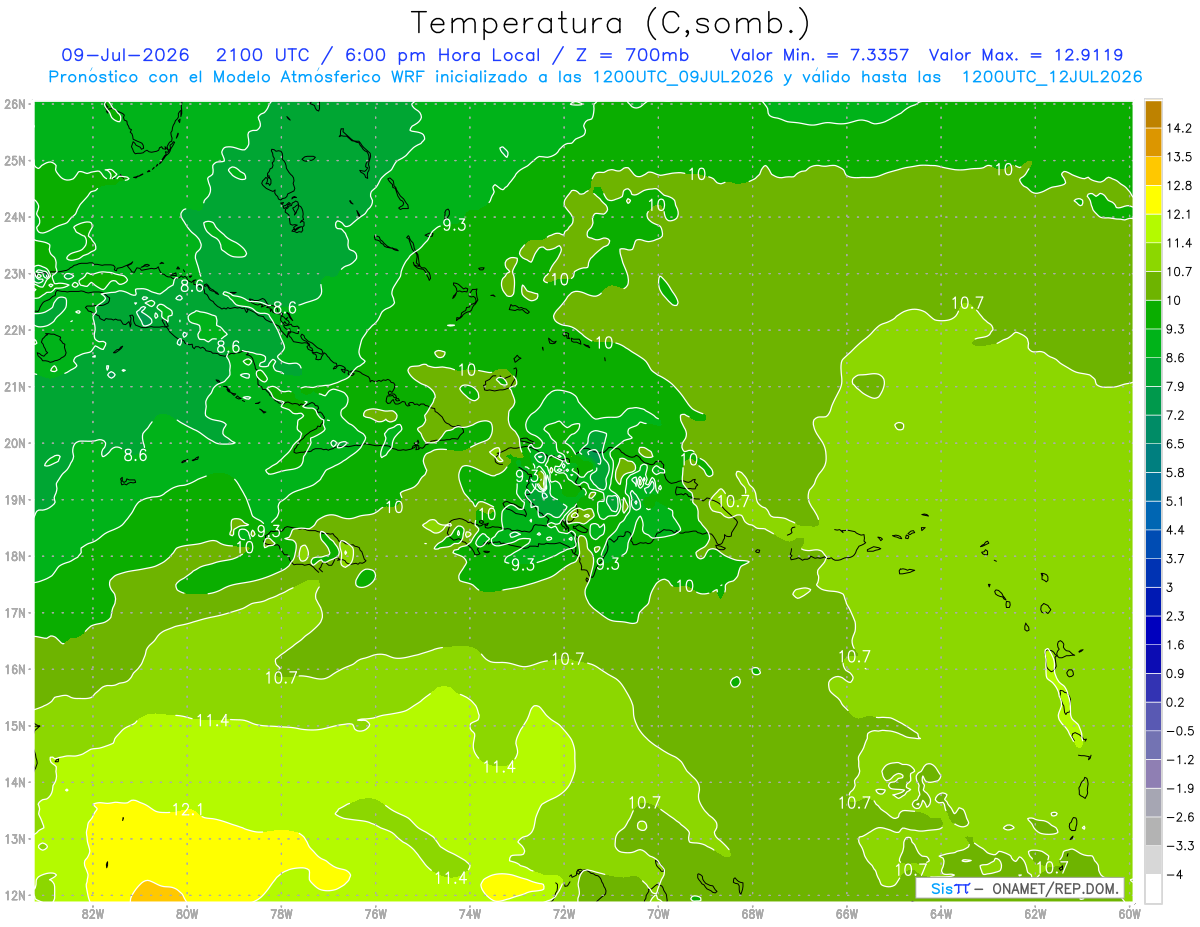Click the "64W" longitude axis label
1200x927 pixels.
pyautogui.click(x=941, y=914)
